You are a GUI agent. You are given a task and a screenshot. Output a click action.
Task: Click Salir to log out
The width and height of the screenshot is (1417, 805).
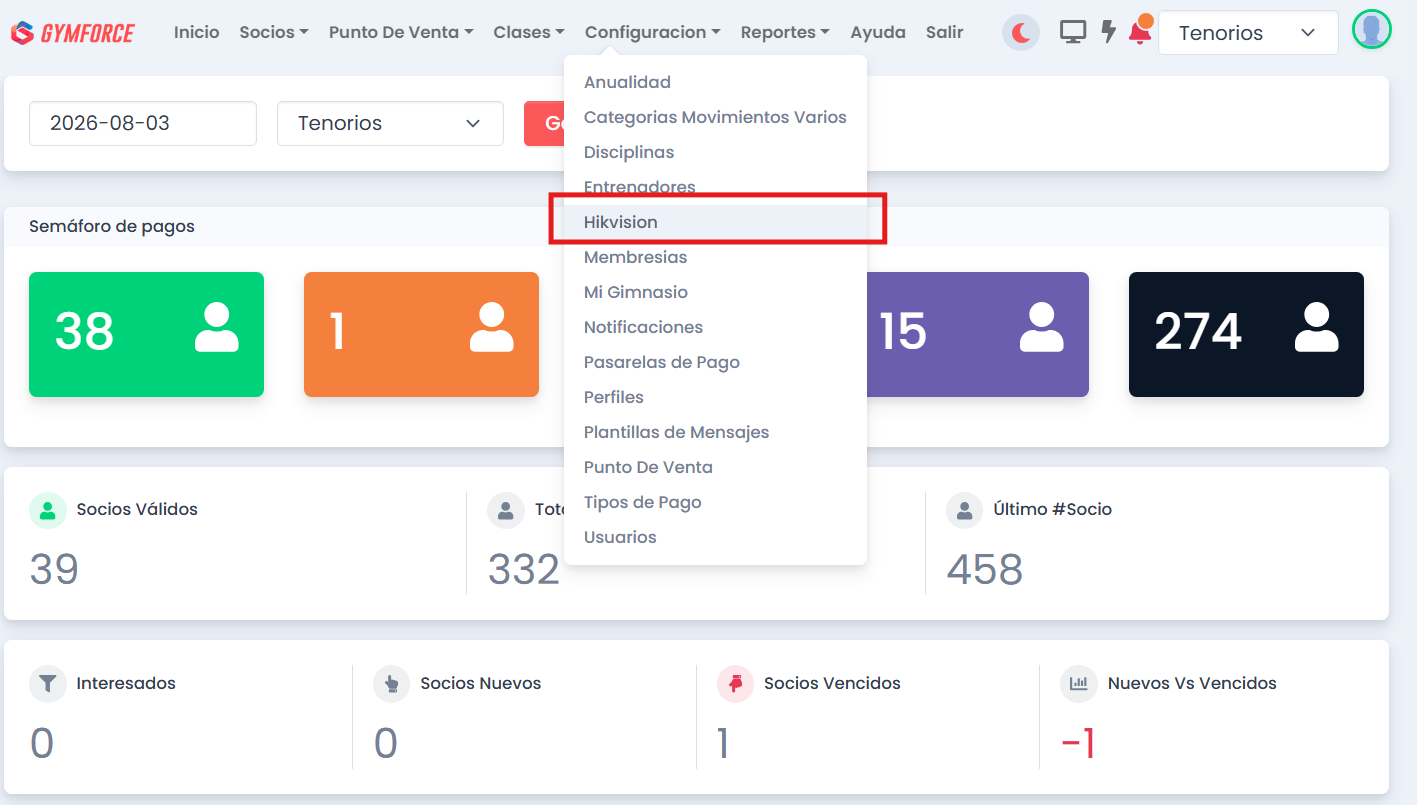click(x=945, y=32)
